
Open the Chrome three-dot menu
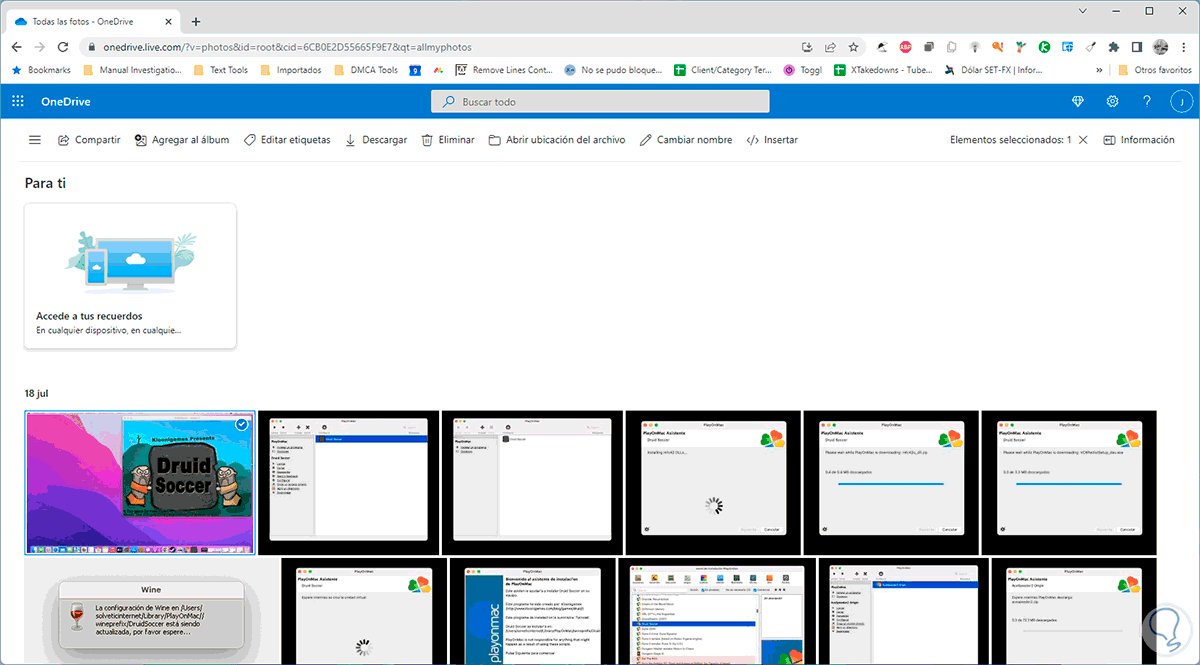tap(1184, 47)
